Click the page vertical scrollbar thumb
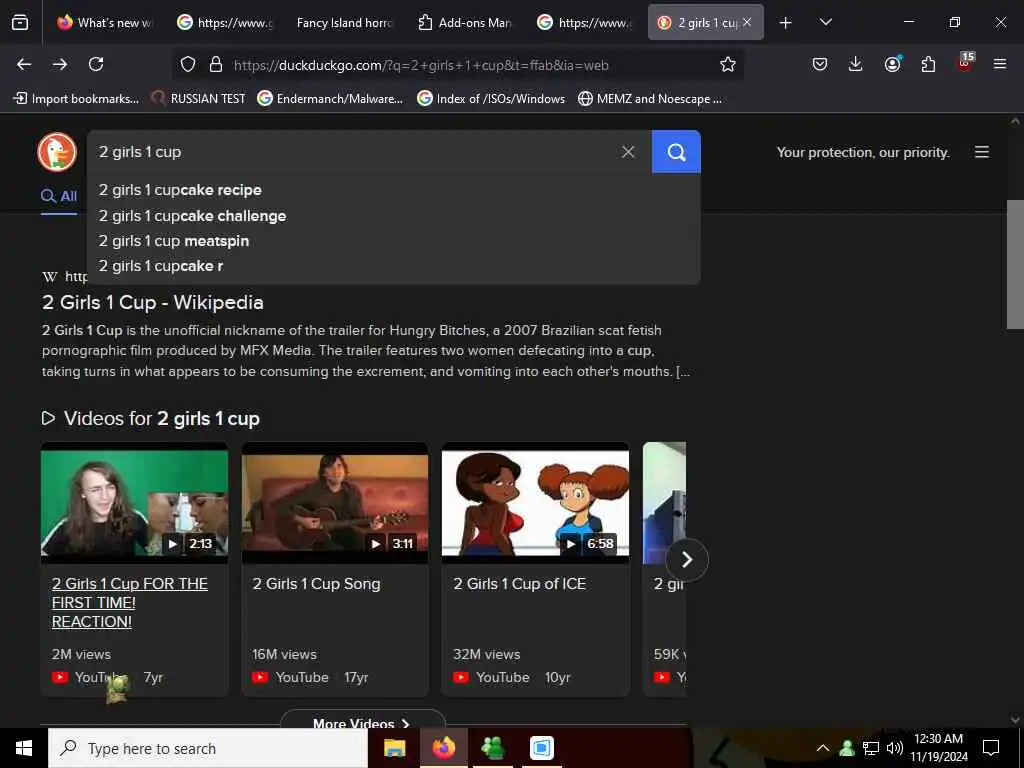The height and width of the screenshot is (768, 1024). 1015,264
